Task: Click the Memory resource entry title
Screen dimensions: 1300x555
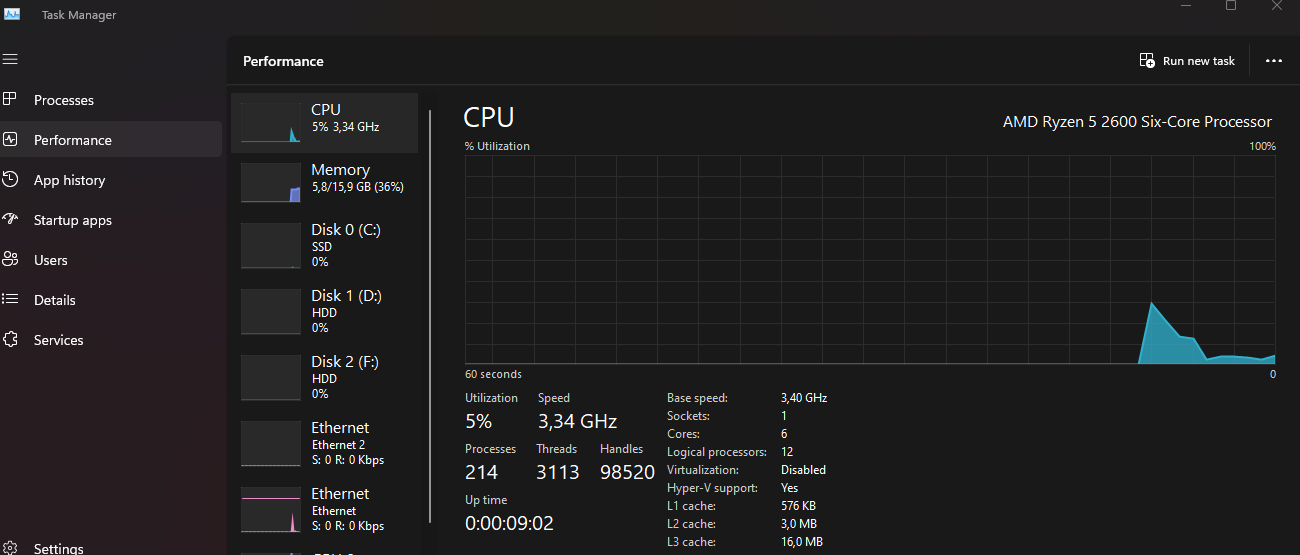Action: [340, 170]
